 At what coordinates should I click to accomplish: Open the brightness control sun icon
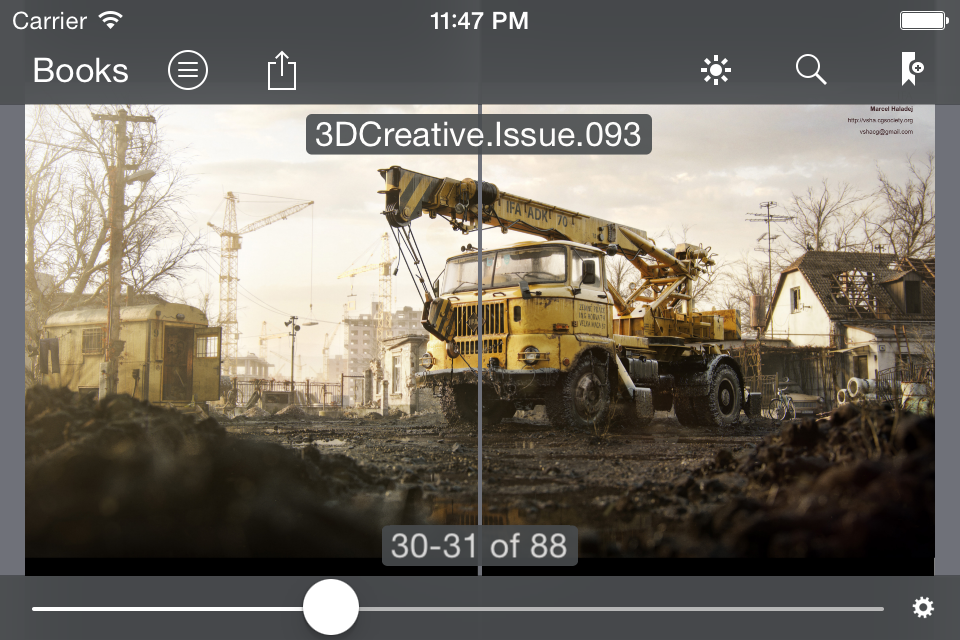[x=716, y=70]
